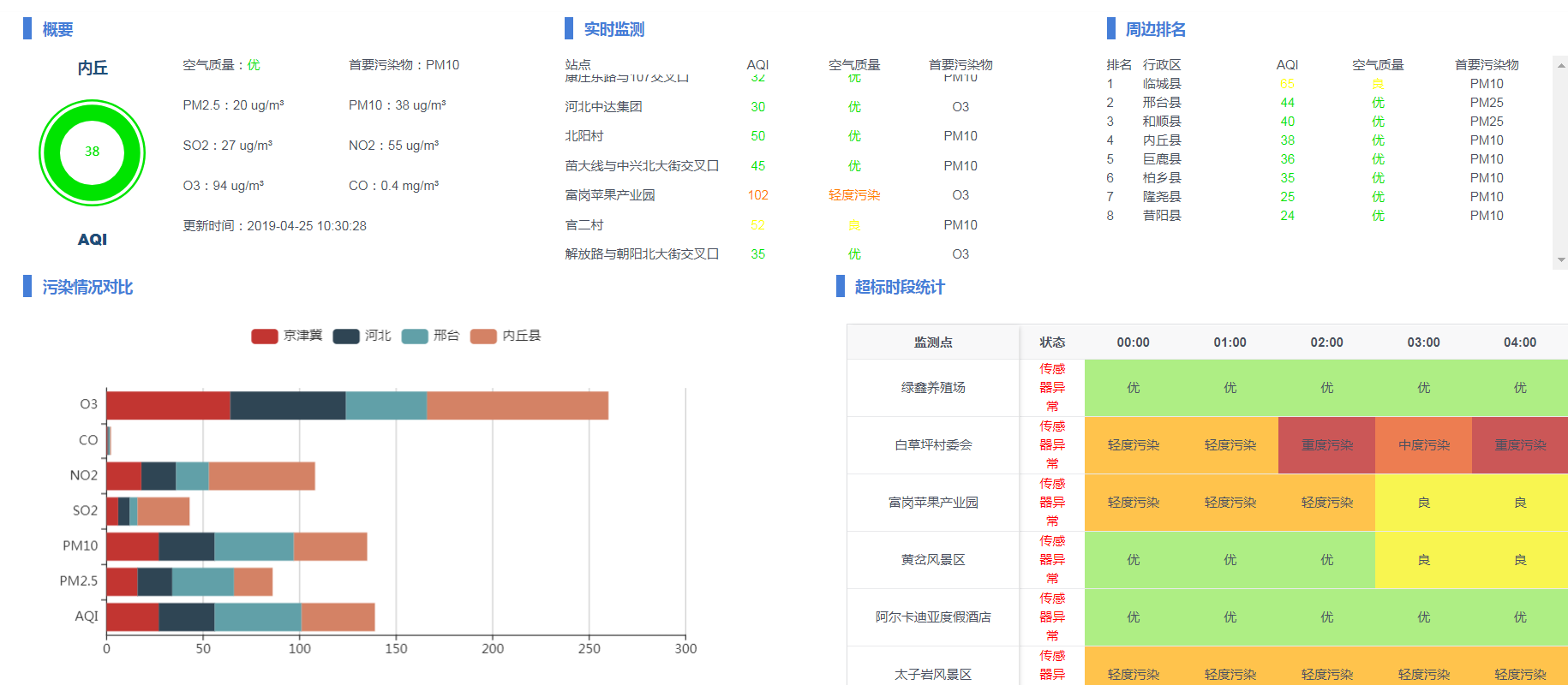Screen dimensions: 1568x685
Task: Click 富岗苹果产业园 03:00 良 cell
Action: (x=1423, y=503)
